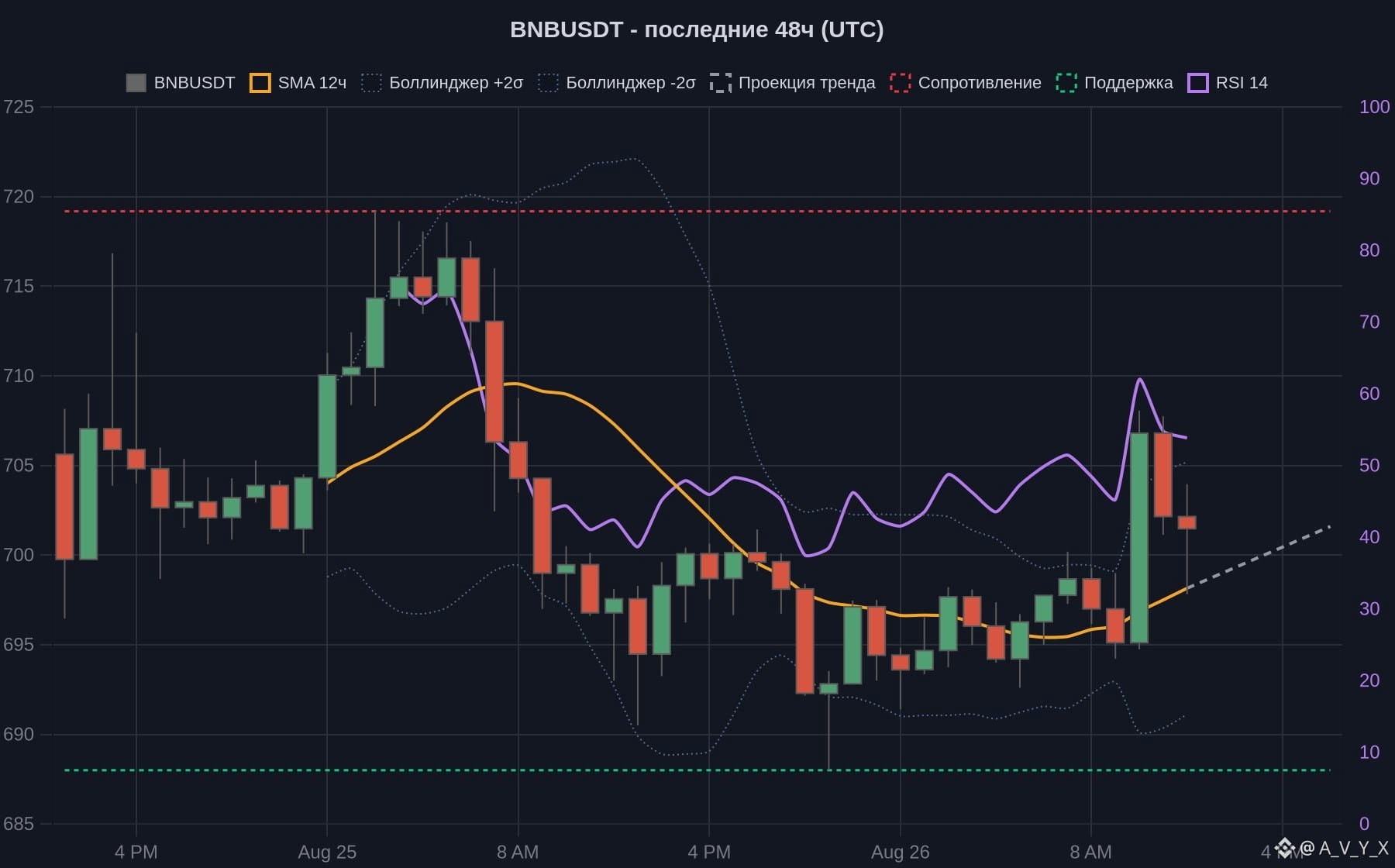
Task: Hide the SMA 12ч line via legend
Action: (x=298, y=83)
